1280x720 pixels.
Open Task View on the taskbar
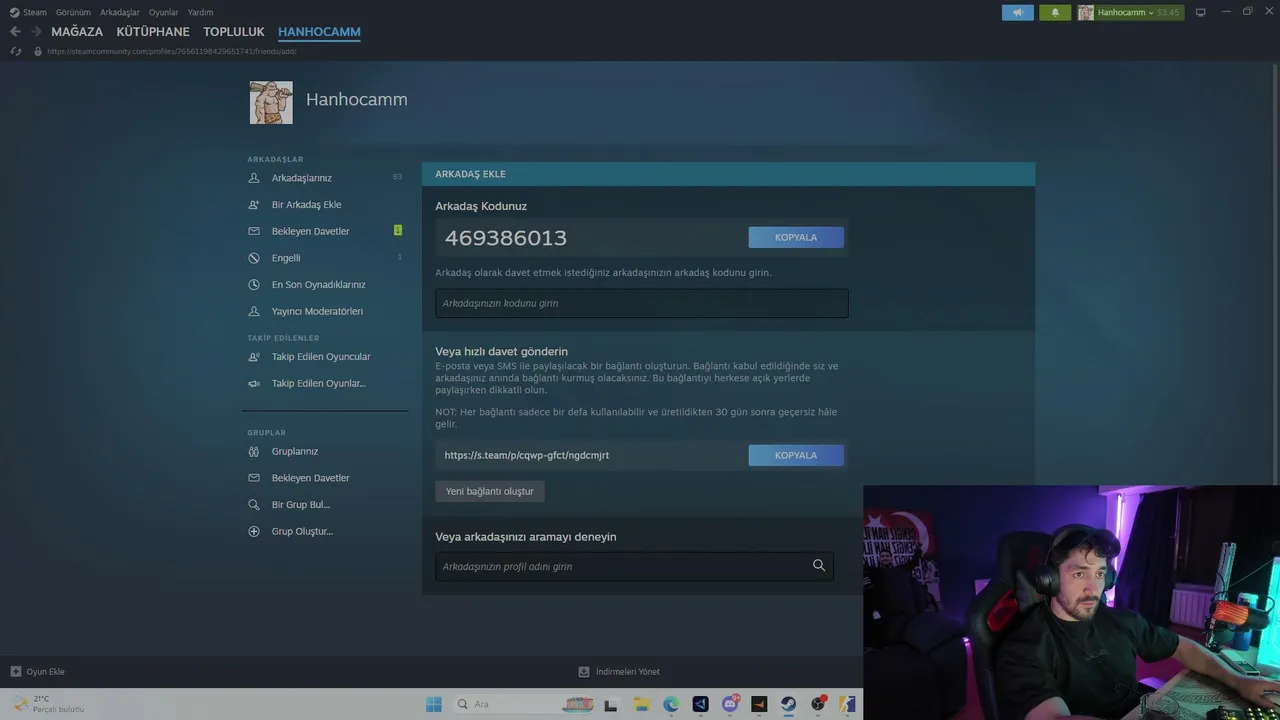[610, 704]
